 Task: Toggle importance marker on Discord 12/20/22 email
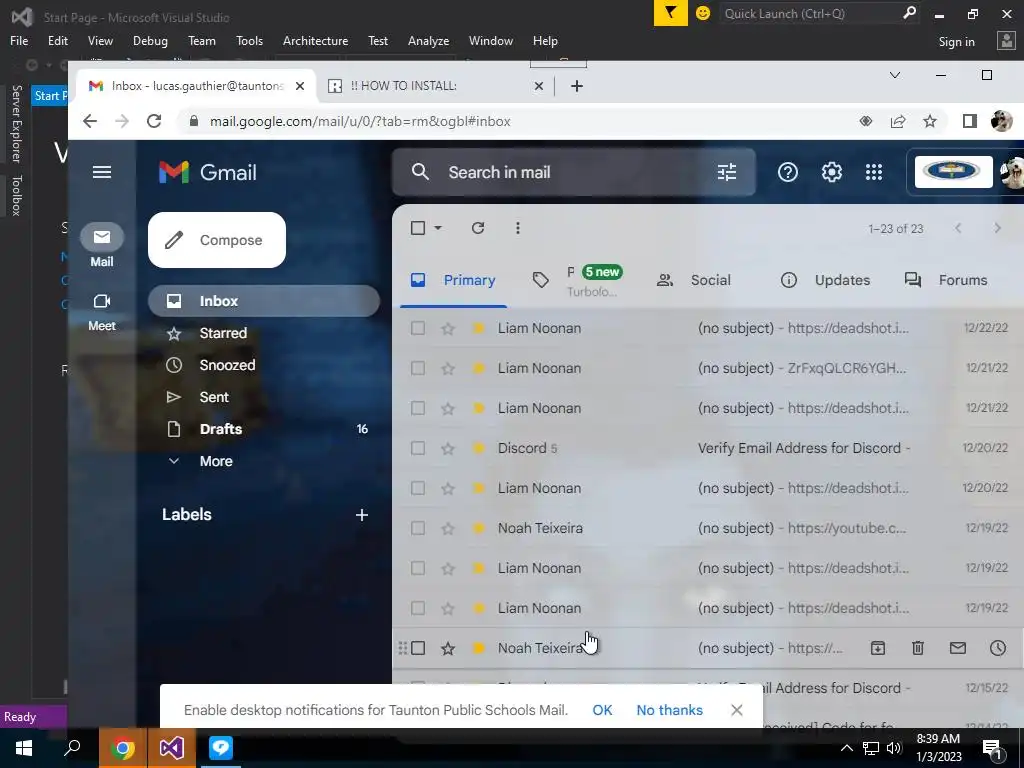point(479,448)
